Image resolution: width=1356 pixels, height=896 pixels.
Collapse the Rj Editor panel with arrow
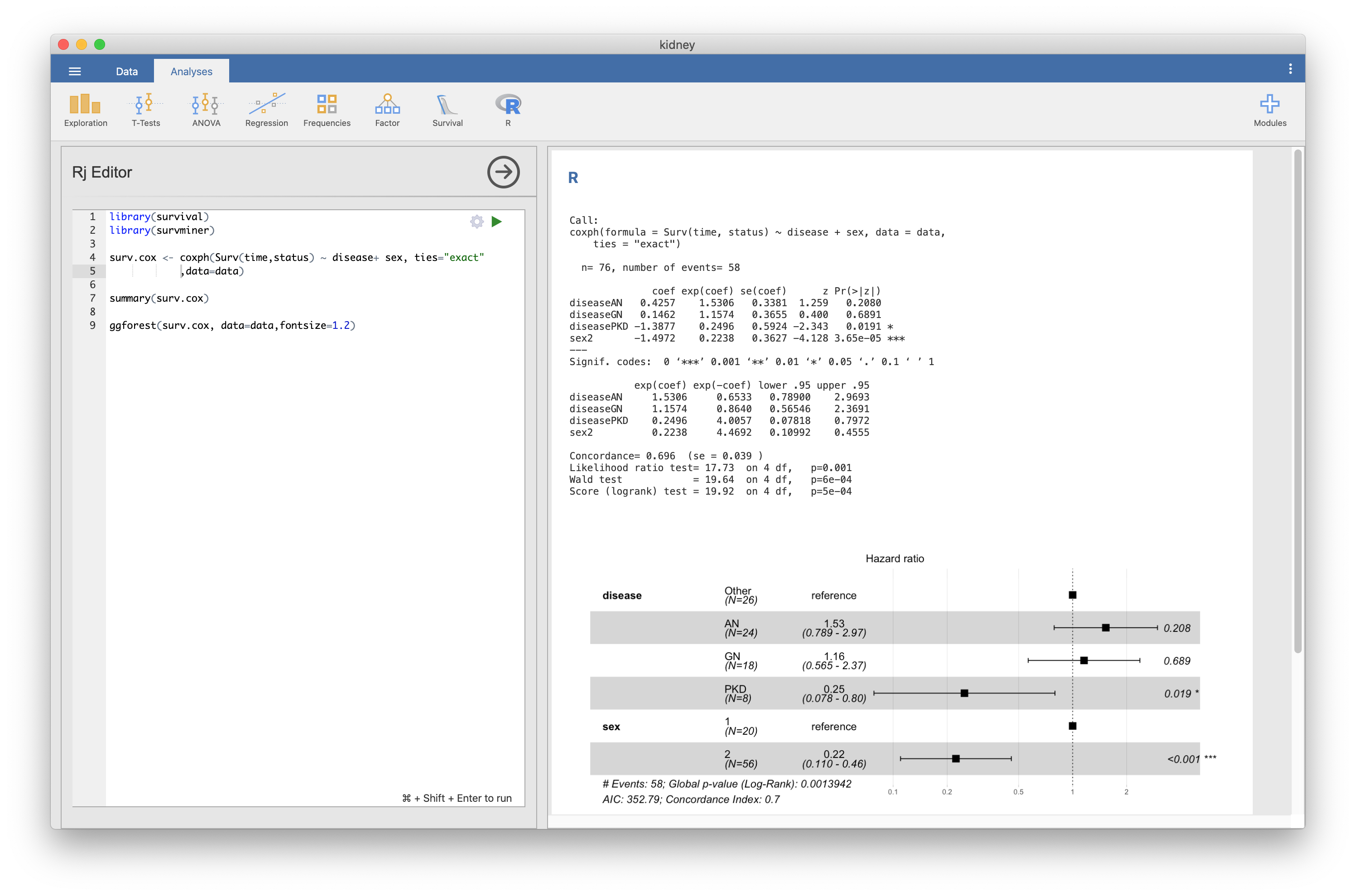pos(503,172)
